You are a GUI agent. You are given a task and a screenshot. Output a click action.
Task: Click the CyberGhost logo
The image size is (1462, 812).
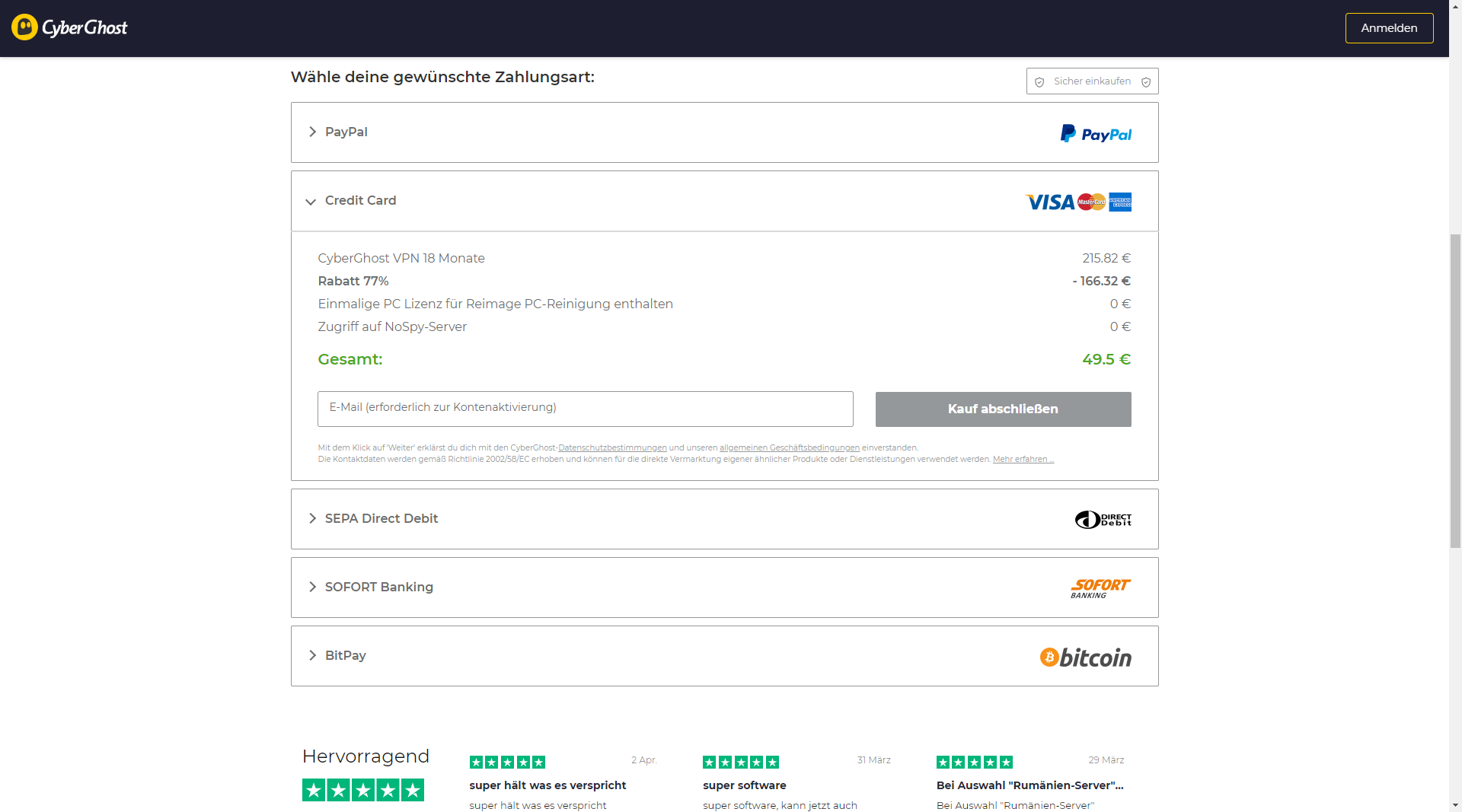[69, 27]
